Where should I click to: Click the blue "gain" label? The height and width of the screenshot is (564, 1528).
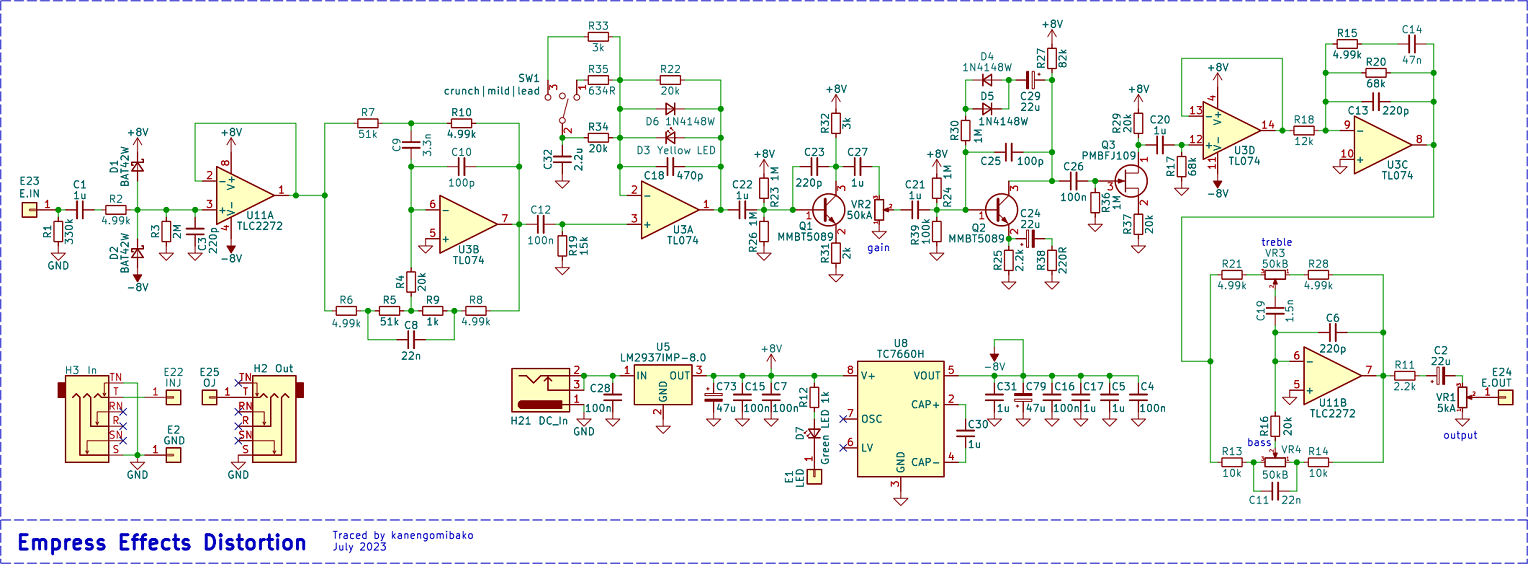tap(880, 246)
